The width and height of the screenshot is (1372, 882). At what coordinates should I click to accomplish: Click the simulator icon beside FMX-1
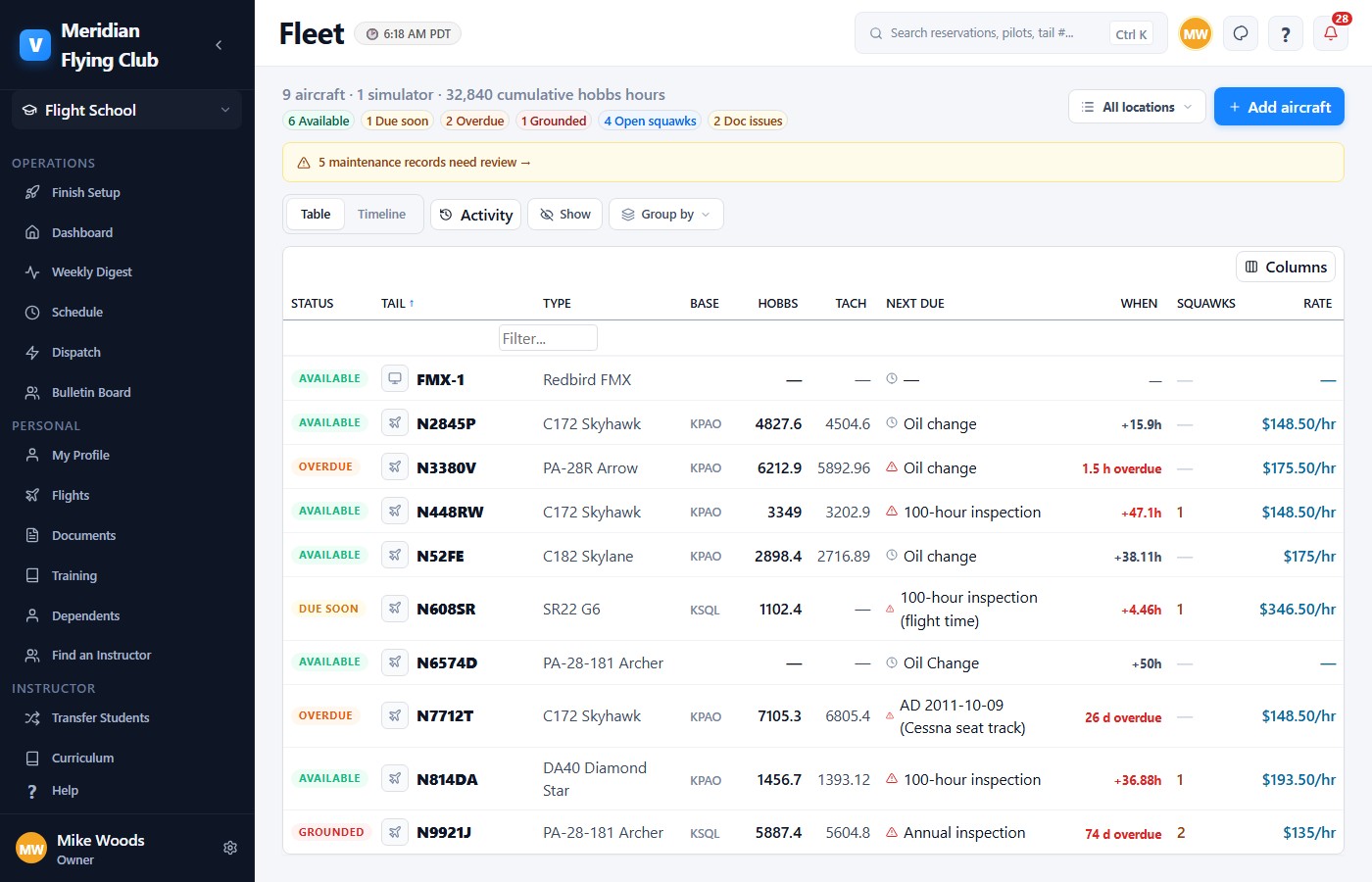395,378
